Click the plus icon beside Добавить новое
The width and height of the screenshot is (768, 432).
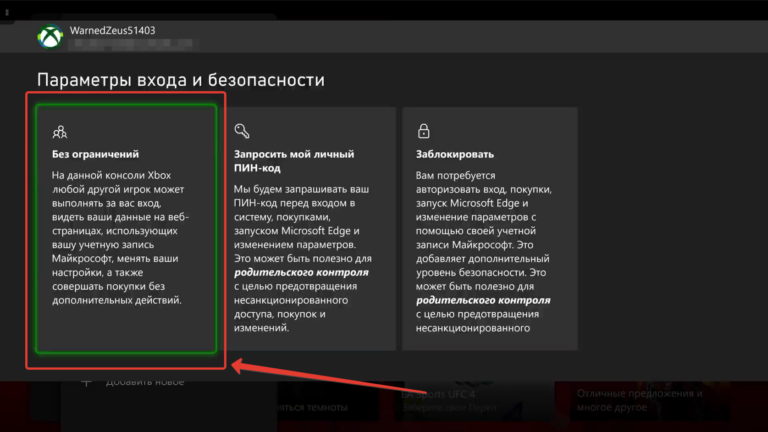[86, 381]
